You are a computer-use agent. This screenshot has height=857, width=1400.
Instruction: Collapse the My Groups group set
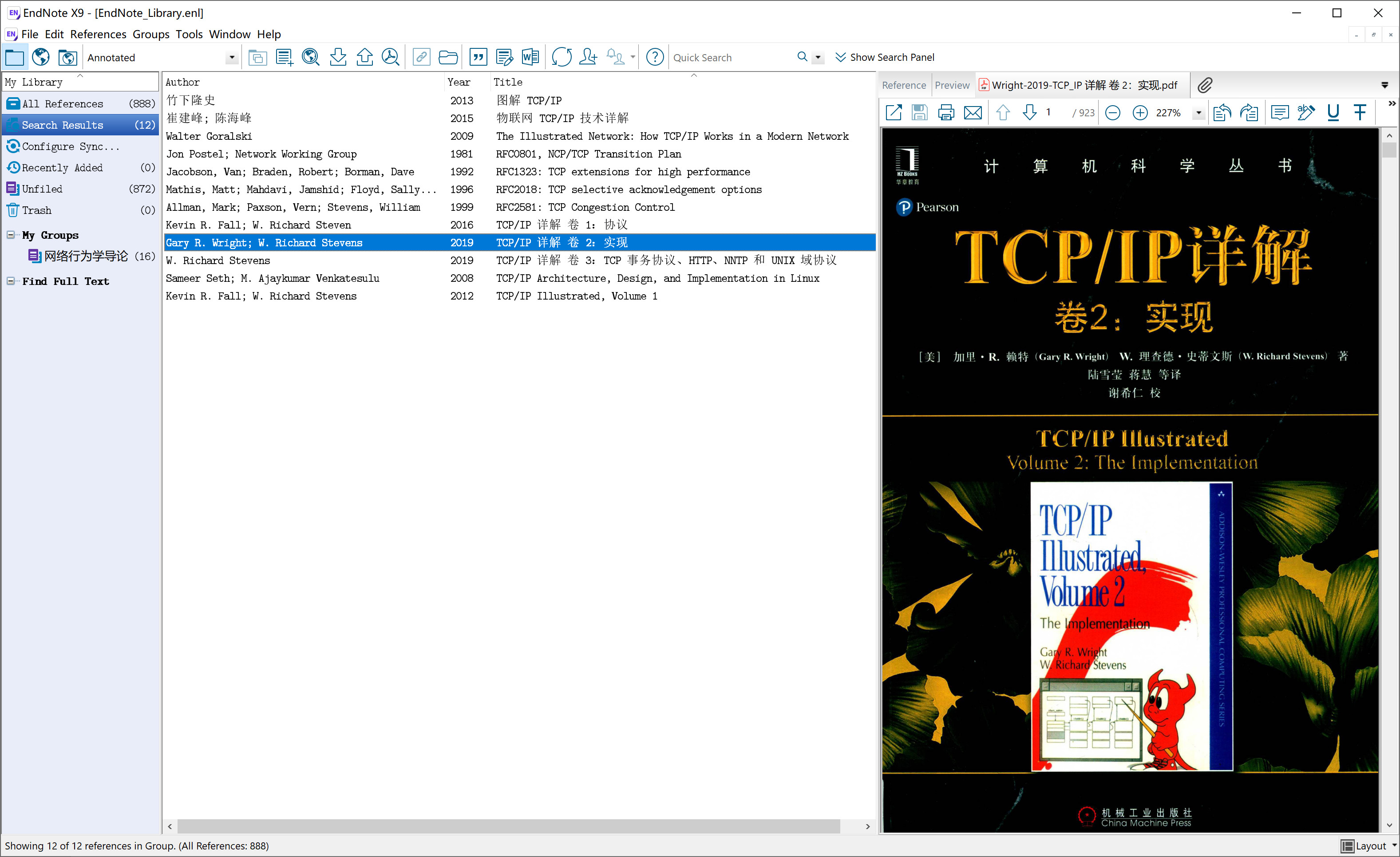10,234
